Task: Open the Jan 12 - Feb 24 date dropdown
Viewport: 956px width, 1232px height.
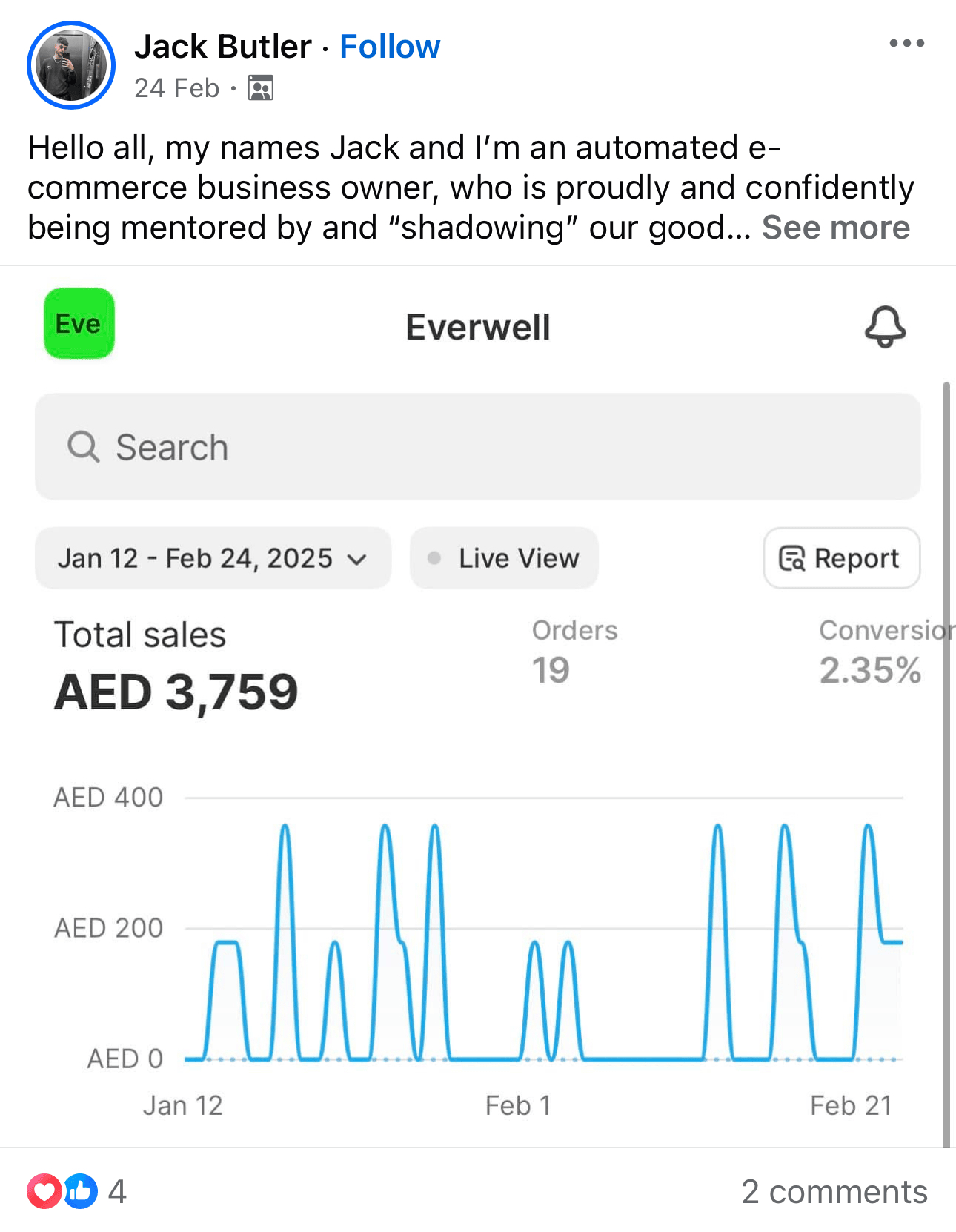Action: pos(213,558)
